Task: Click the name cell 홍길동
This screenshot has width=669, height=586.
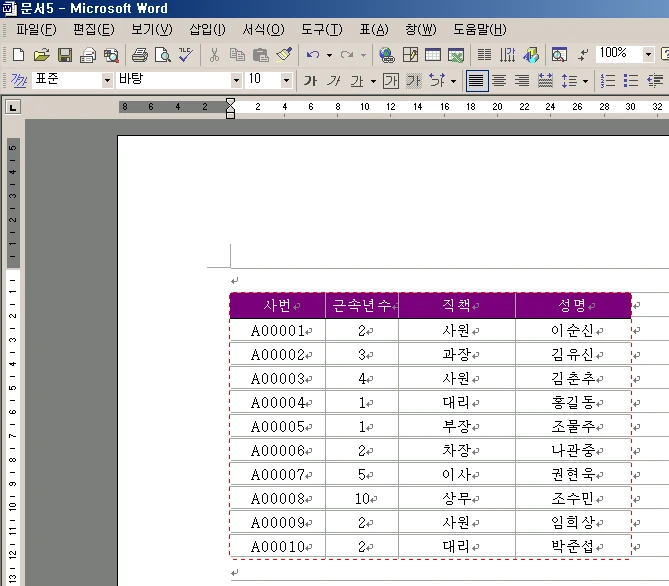Action: click(573, 402)
